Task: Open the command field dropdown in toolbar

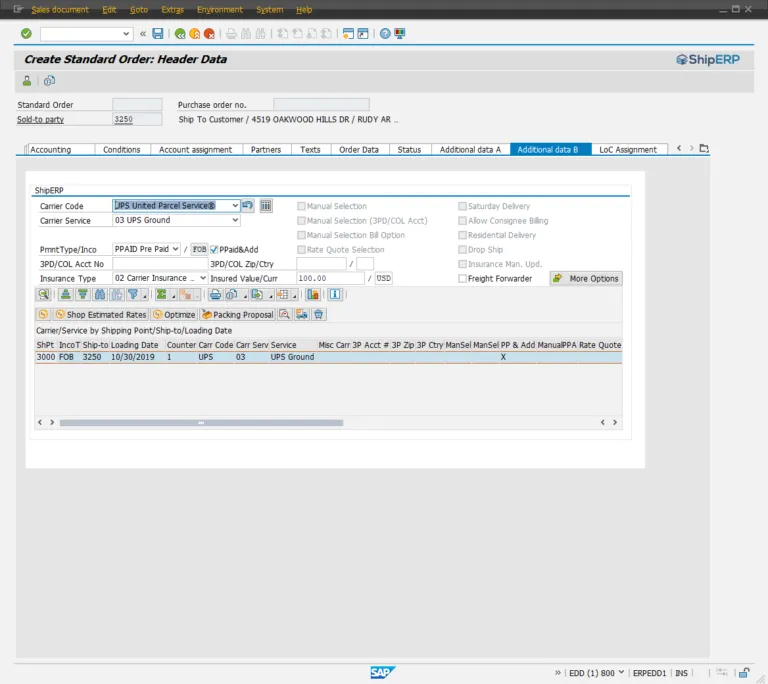Action: (x=126, y=33)
